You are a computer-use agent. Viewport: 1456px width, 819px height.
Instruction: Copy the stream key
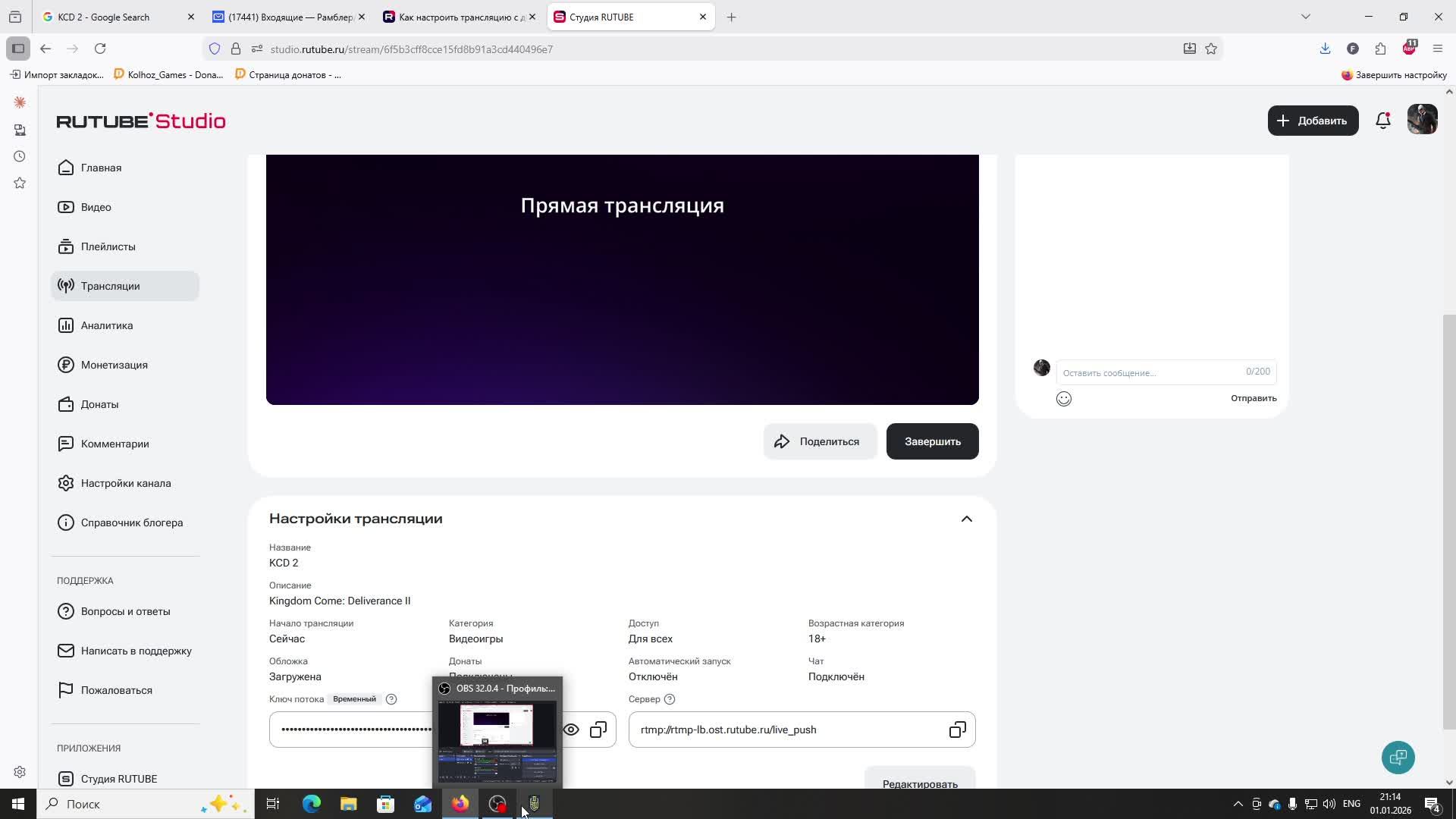coord(598,730)
